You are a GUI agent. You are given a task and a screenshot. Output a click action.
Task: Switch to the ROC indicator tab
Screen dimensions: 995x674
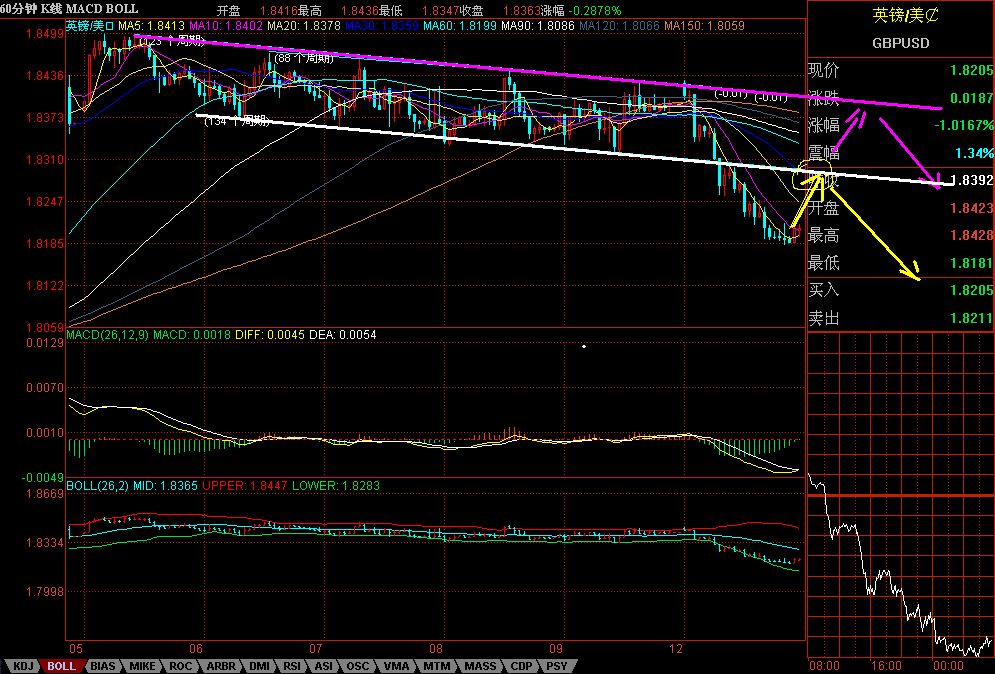pos(181,665)
